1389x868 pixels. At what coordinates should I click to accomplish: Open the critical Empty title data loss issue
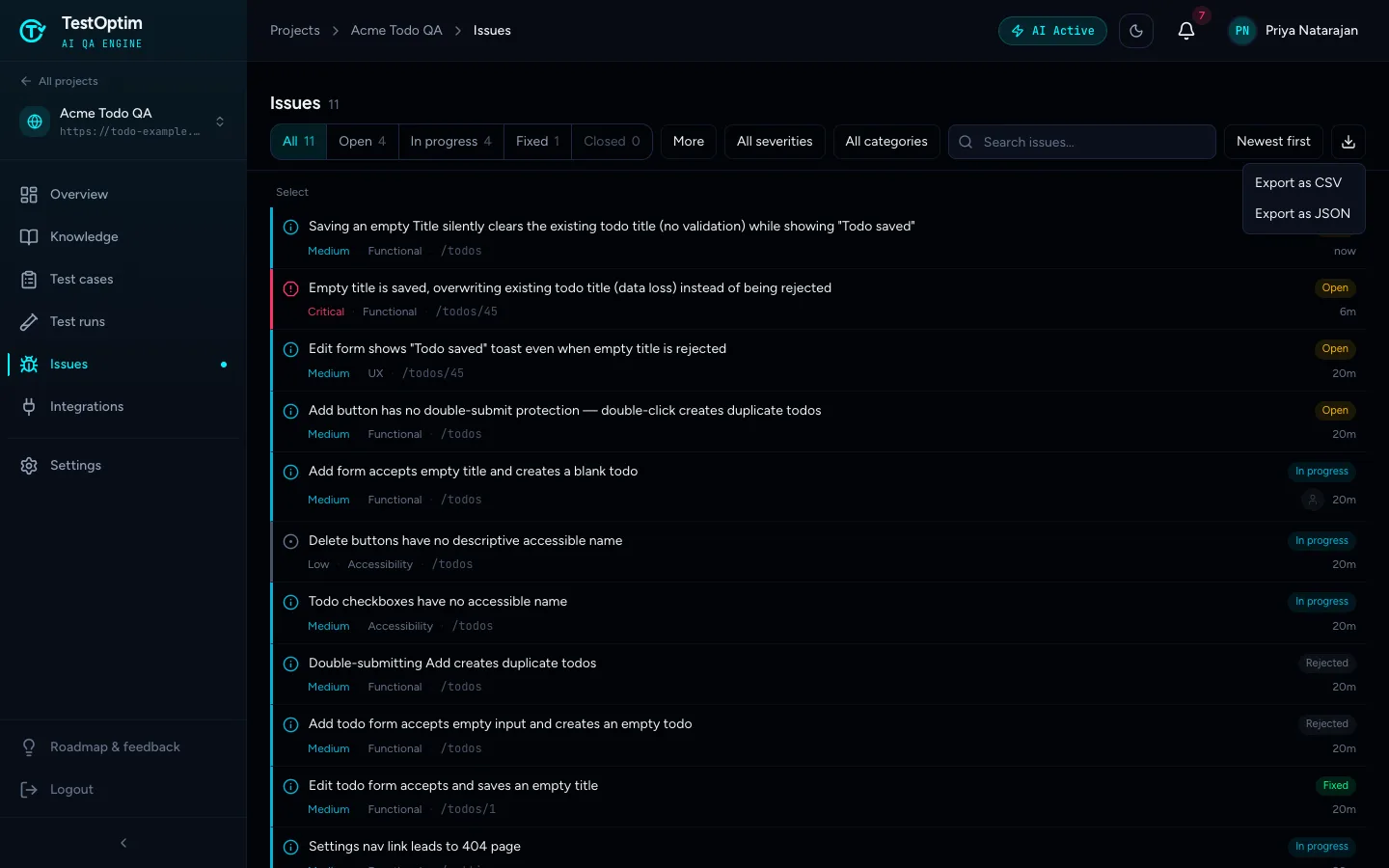[818, 299]
